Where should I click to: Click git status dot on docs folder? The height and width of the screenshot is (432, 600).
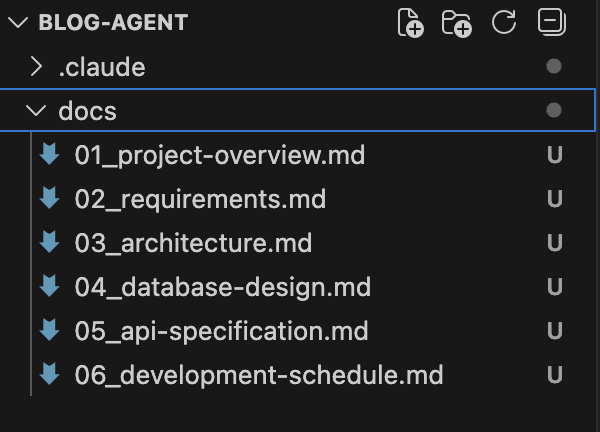tap(554, 111)
